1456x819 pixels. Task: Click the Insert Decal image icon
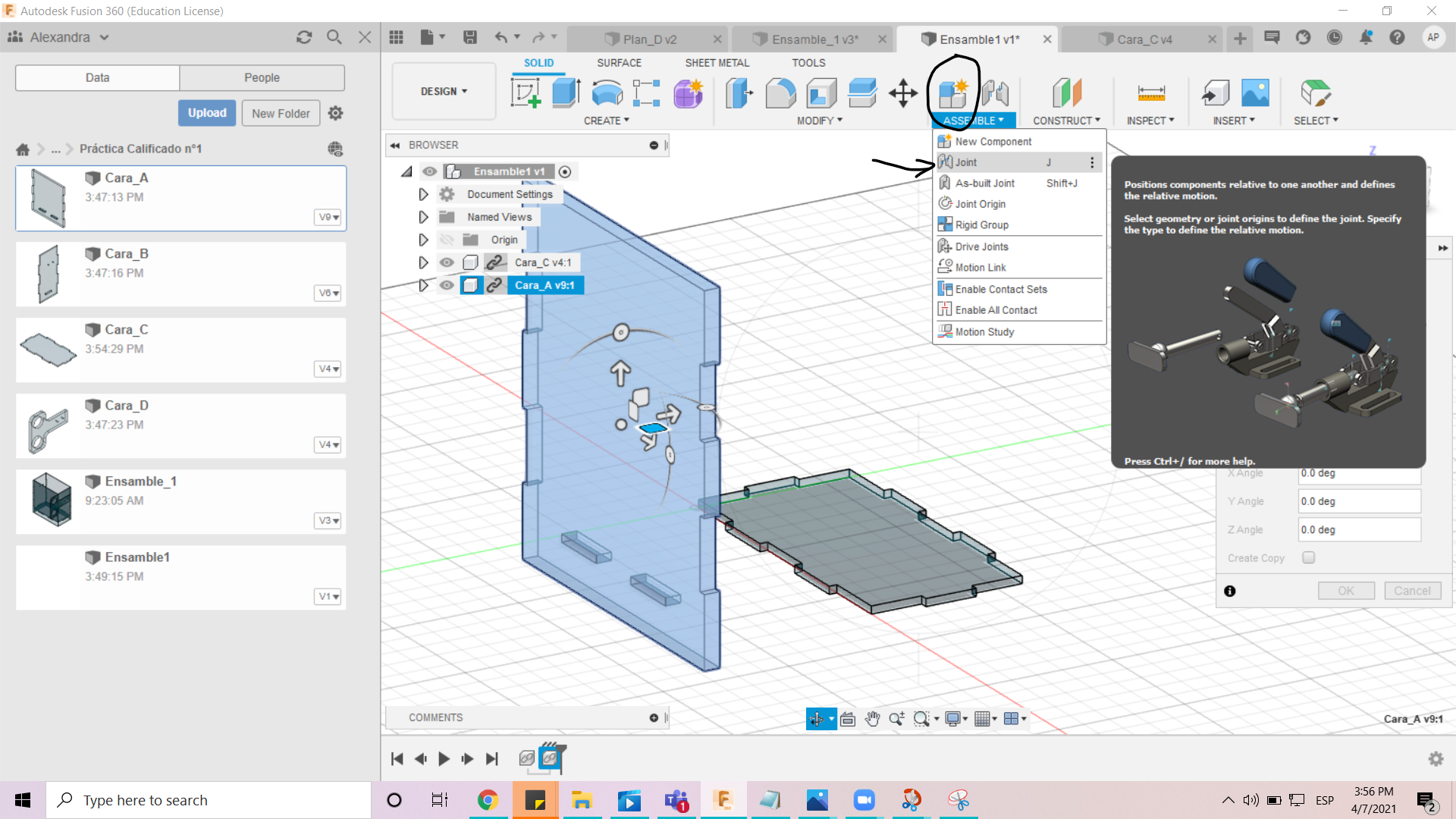click(1256, 93)
